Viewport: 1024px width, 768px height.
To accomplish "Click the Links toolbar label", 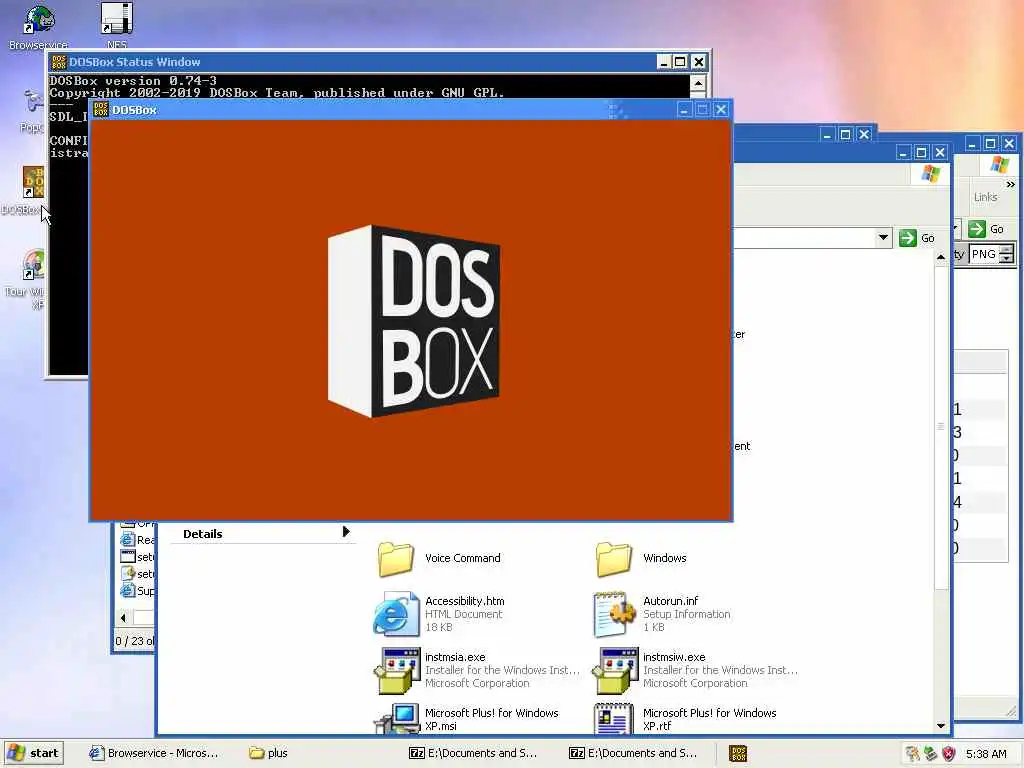I will point(985,197).
